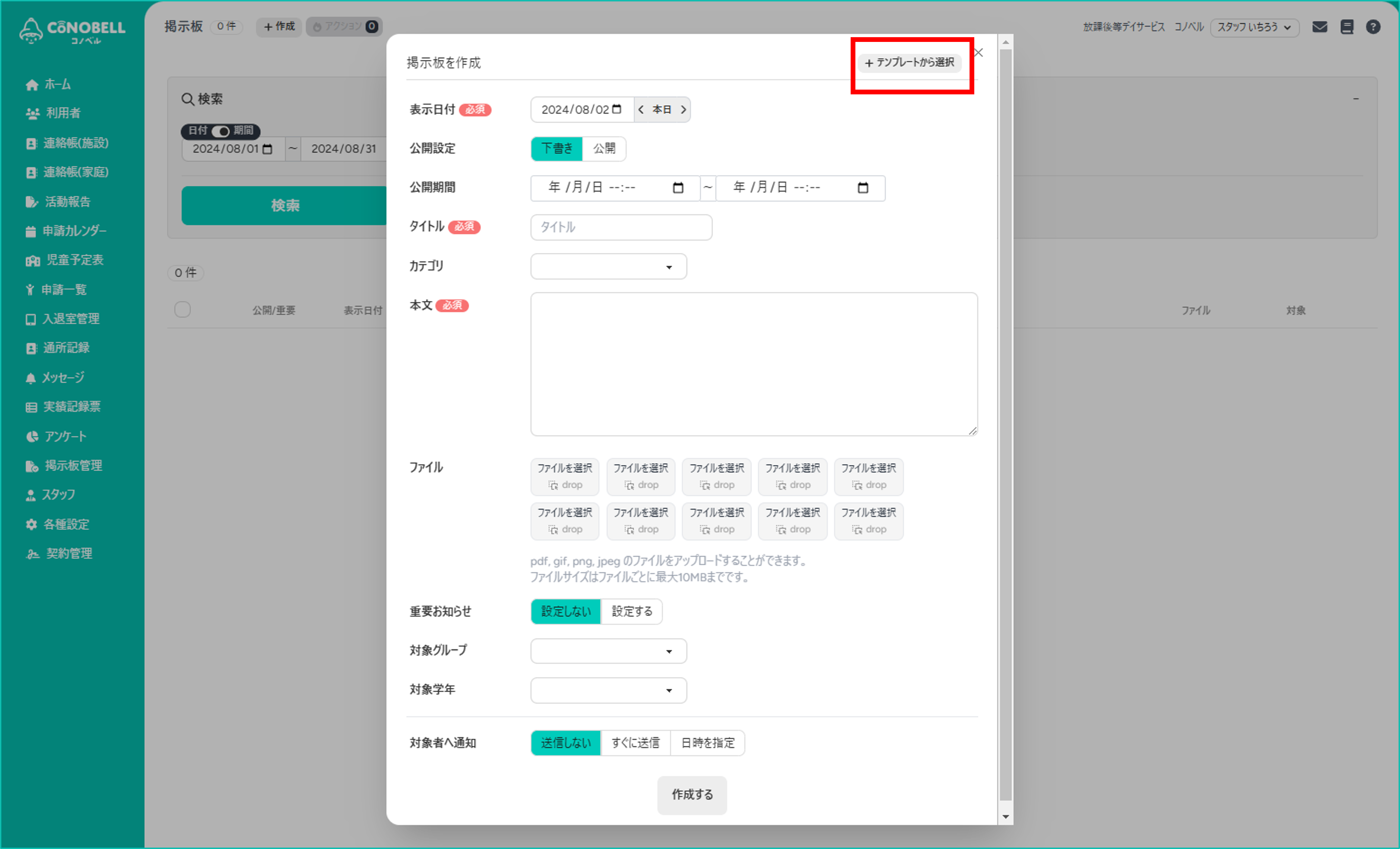This screenshot has height=849, width=1400.
Task: Tick the select-all checkbox in table header
Action: 182,310
